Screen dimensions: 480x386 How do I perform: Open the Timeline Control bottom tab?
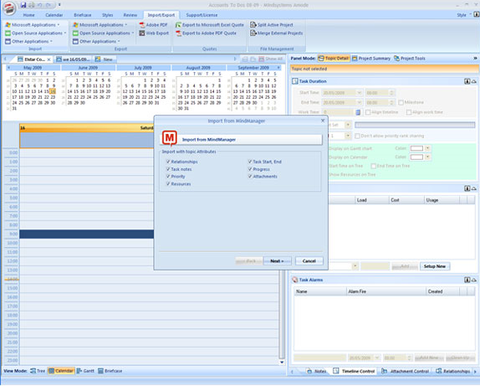(x=354, y=371)
